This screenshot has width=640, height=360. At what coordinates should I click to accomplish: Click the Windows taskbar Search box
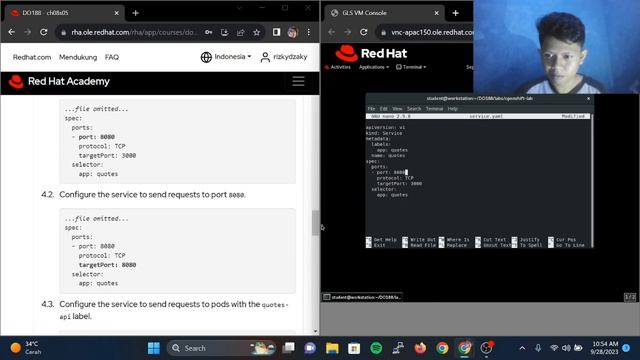click(x=220, y=348)
